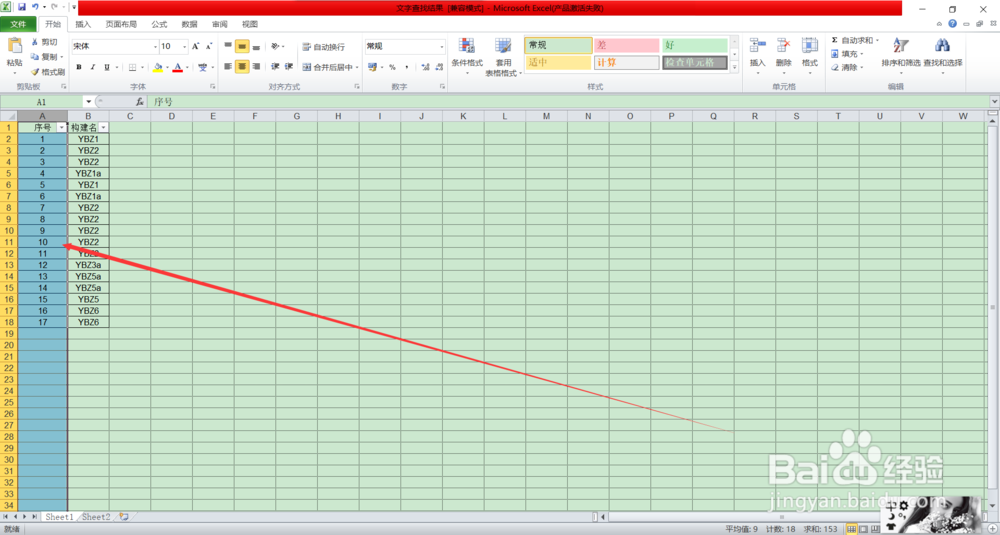Open the font size dropdown

(186, 47)
